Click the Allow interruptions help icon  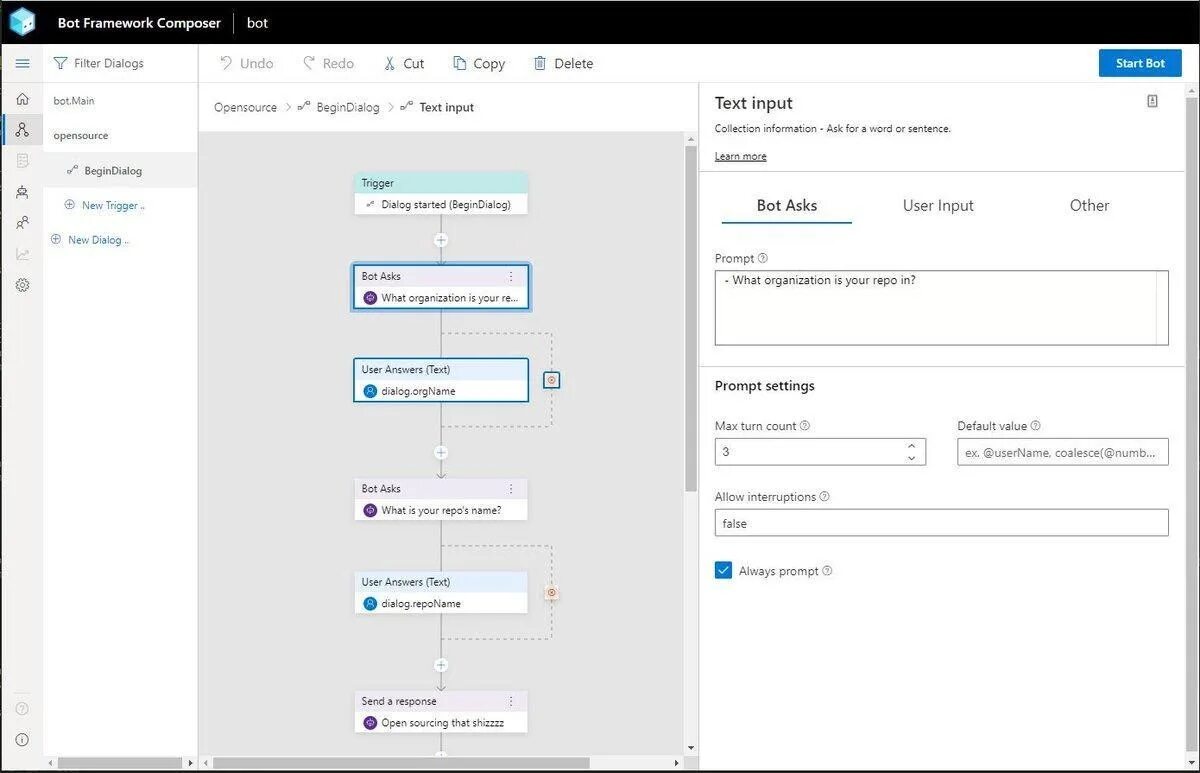tap(824, 496)
